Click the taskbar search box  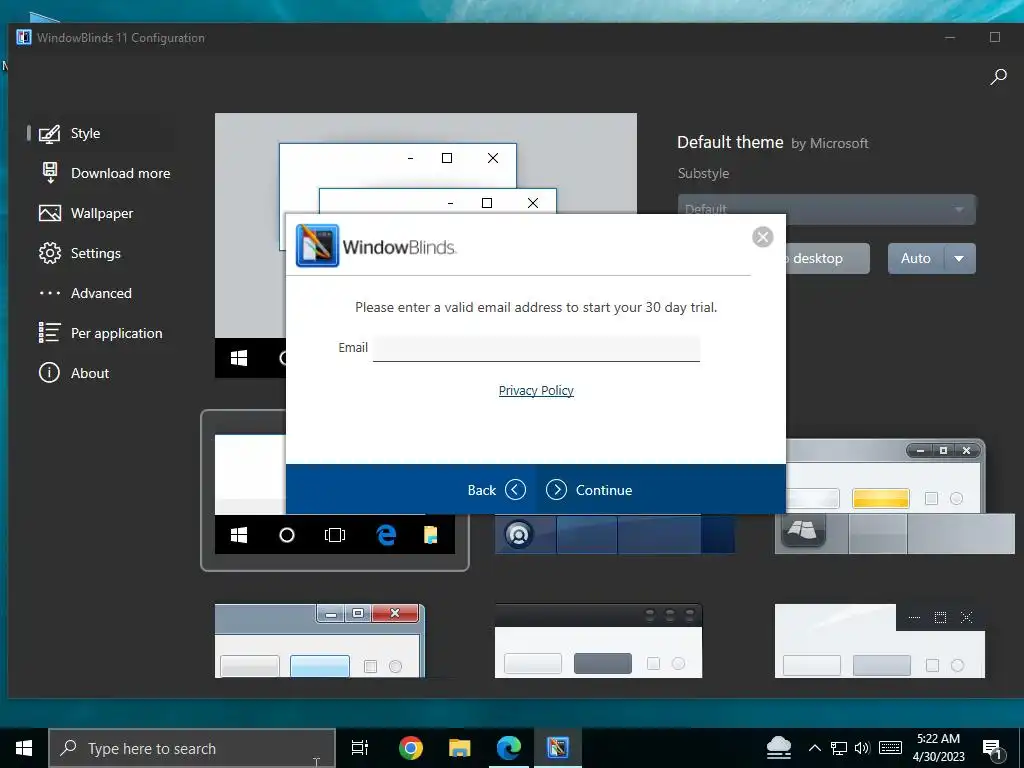(x=192, y=748)
